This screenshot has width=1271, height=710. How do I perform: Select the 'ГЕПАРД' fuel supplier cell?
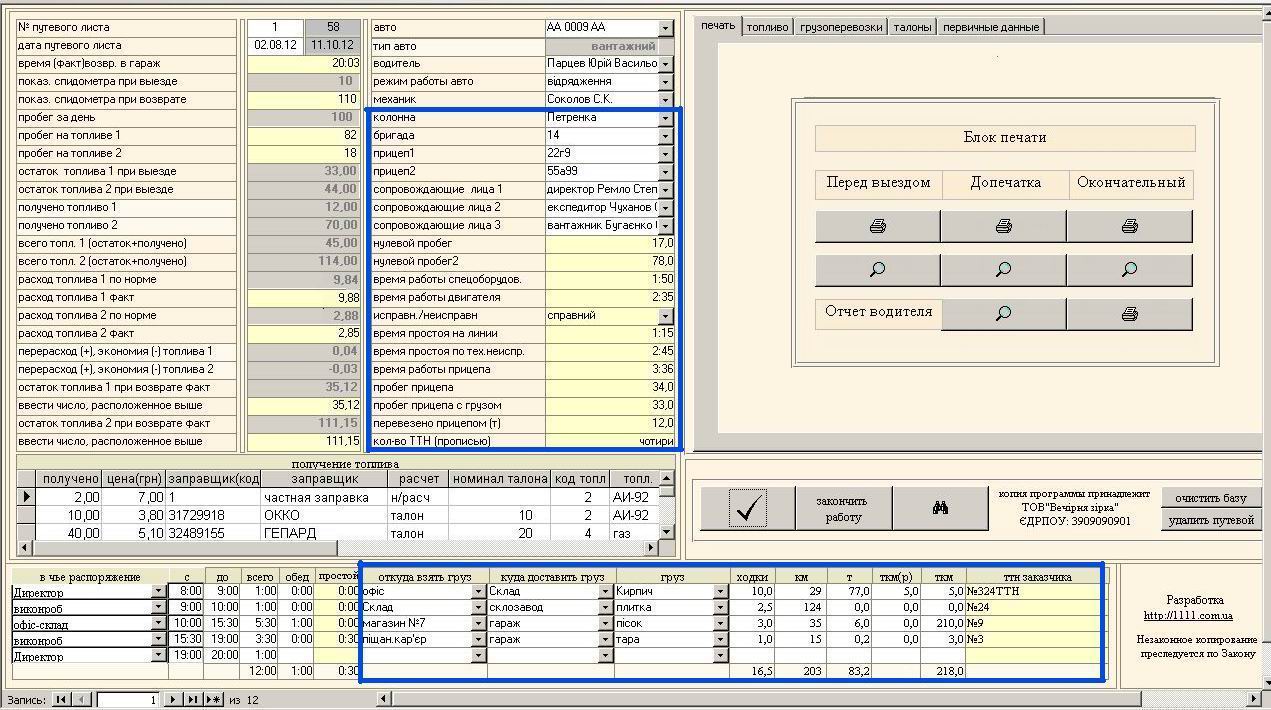pyautogui.click(x=324, y=533)
